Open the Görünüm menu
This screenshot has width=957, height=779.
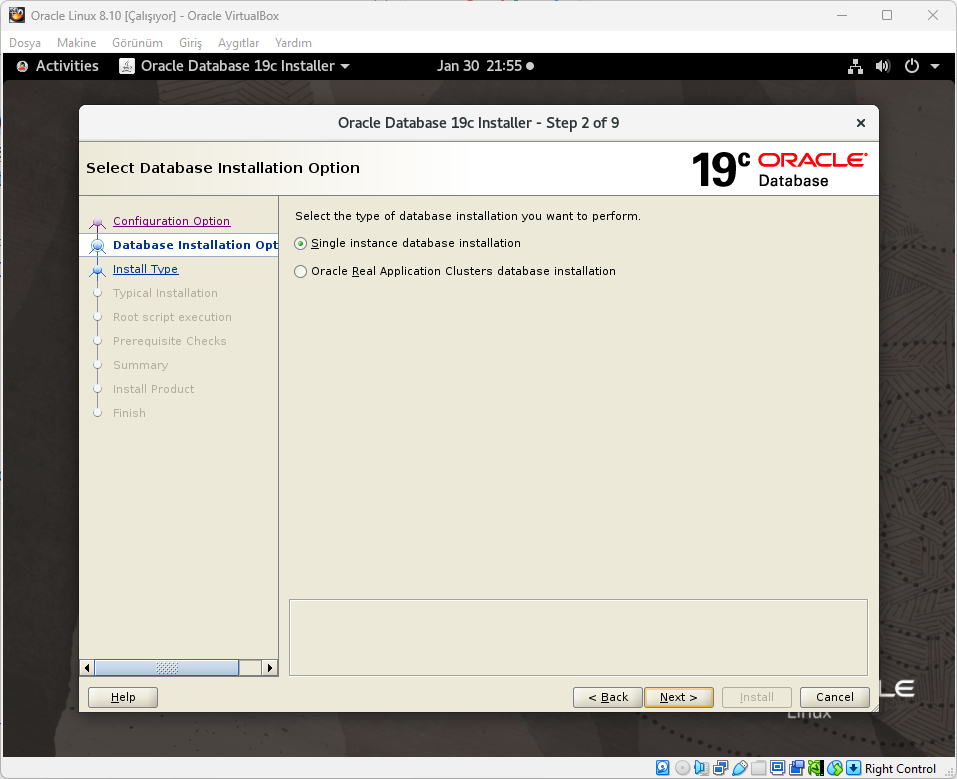(137, 43)
